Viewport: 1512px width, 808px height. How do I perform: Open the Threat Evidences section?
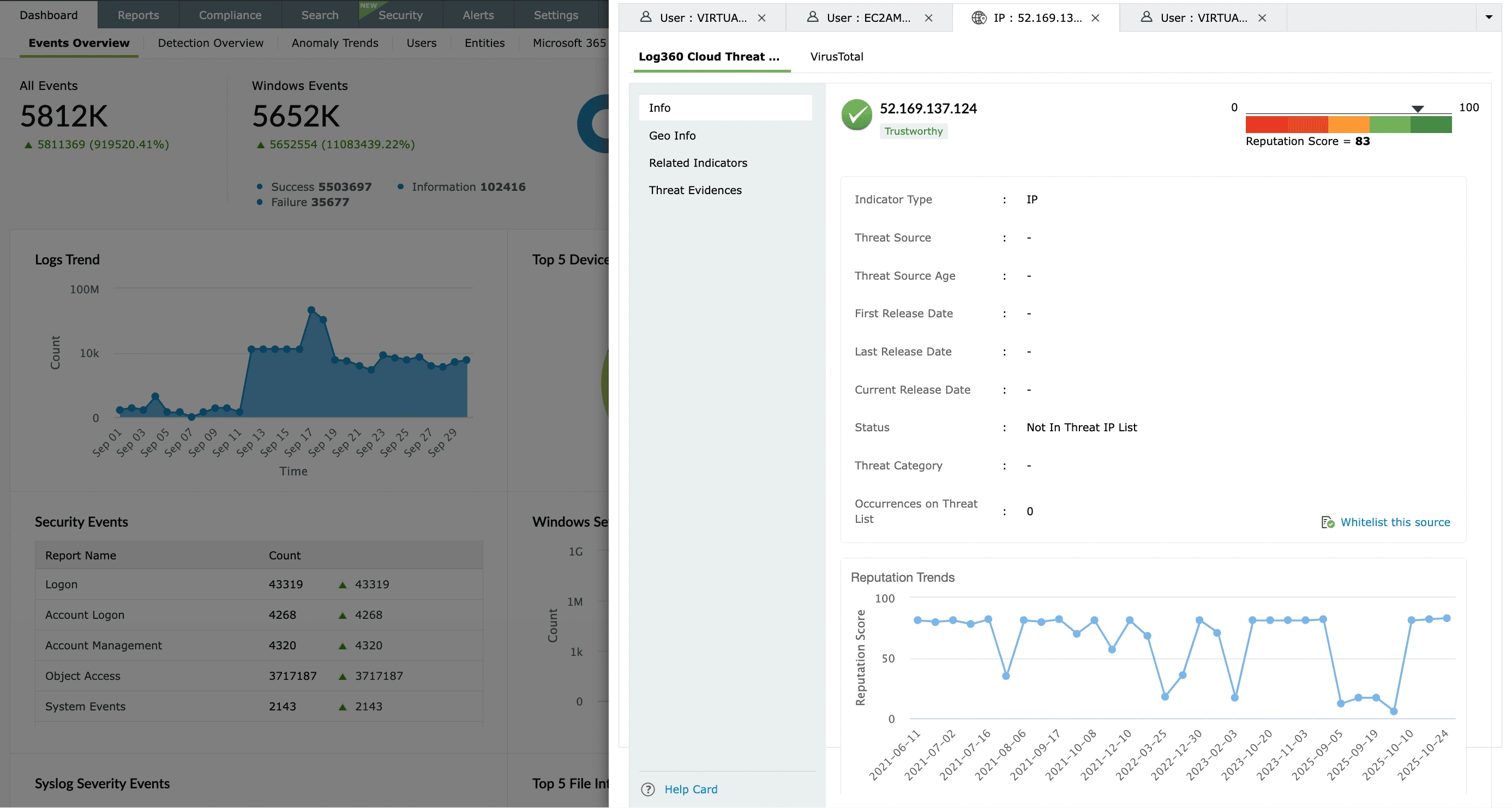695,190
